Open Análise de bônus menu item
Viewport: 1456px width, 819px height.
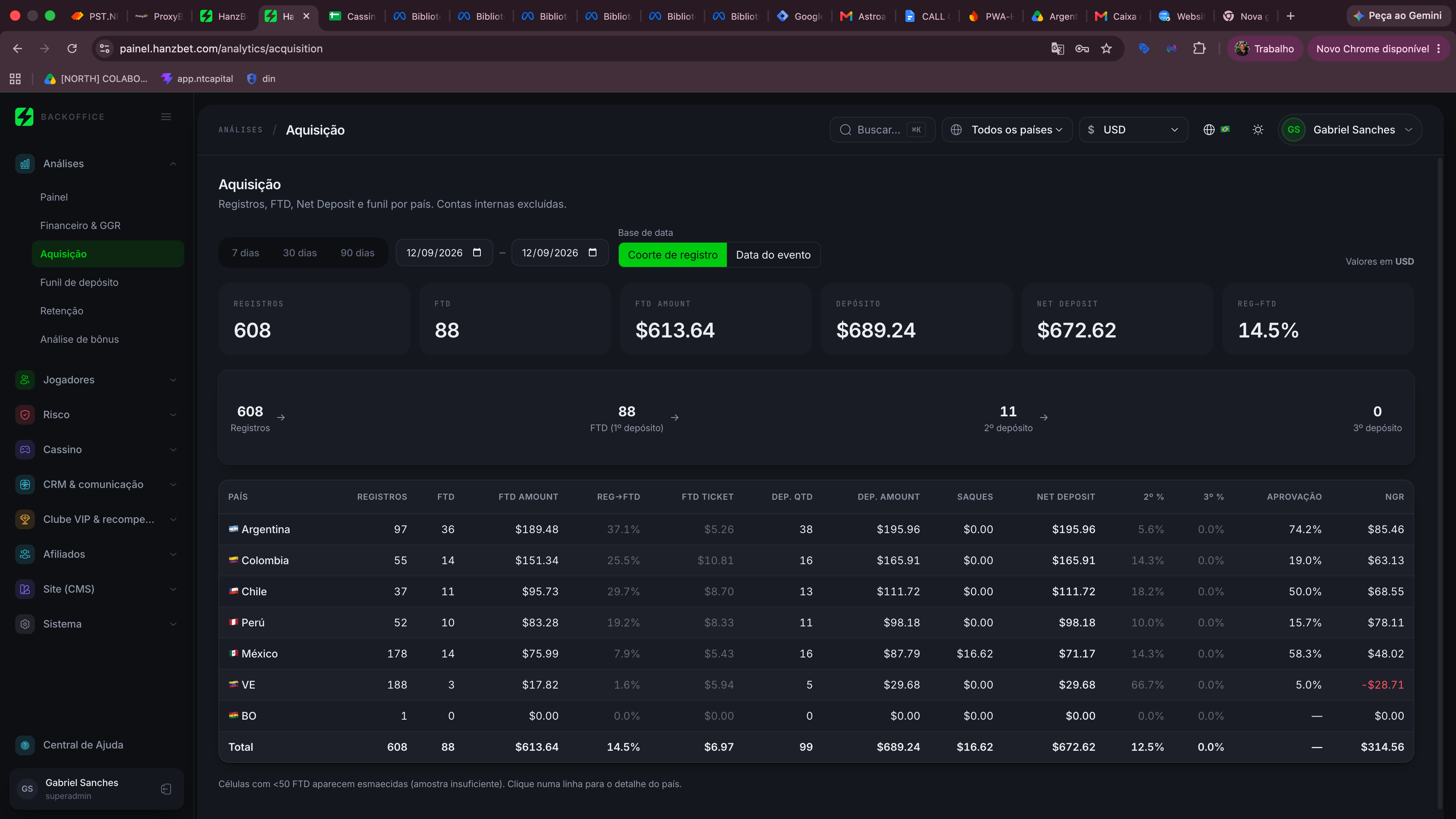click(108, 339)
